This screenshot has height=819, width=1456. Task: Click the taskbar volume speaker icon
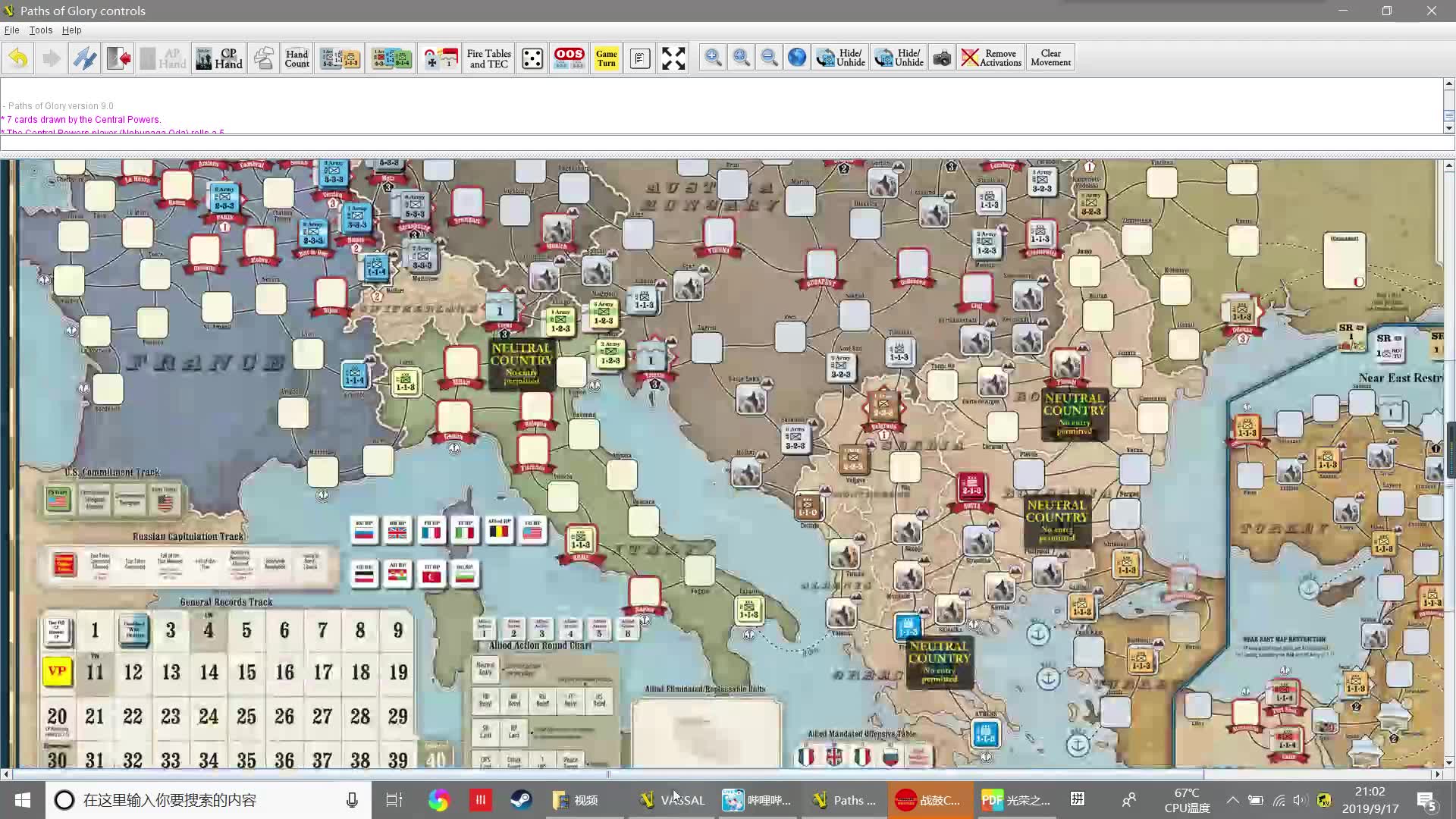pyautogui.click(x=1300, y=800)
